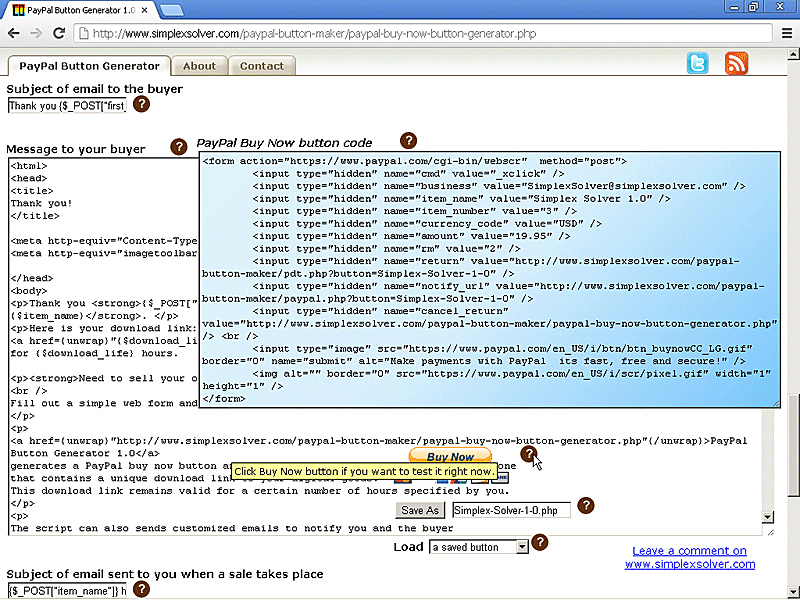800x600 pixels.
Task: Click the 'name="currency_code" value="USD"' code line
Action: [427, 223]
